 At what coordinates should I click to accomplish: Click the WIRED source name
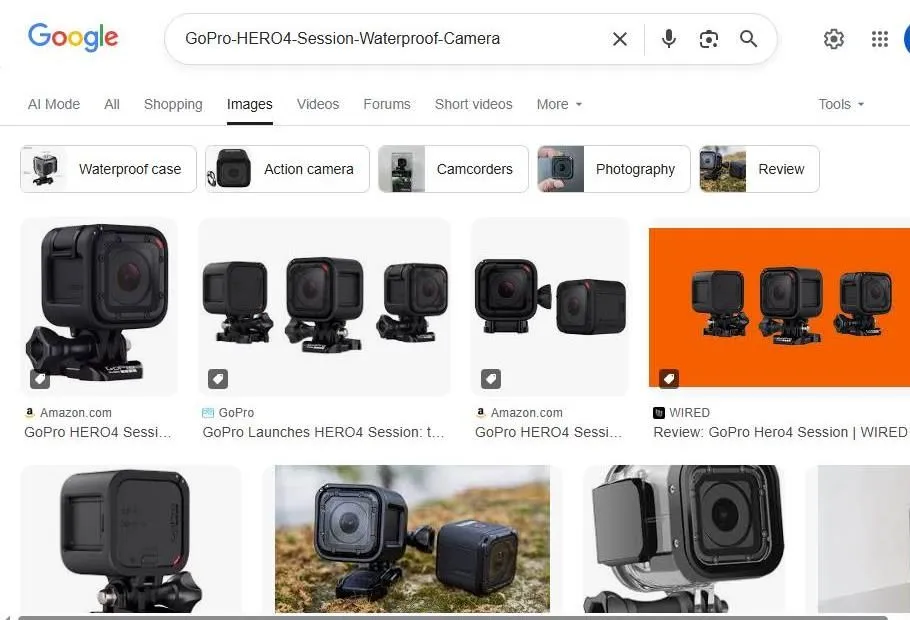point(689,413)
